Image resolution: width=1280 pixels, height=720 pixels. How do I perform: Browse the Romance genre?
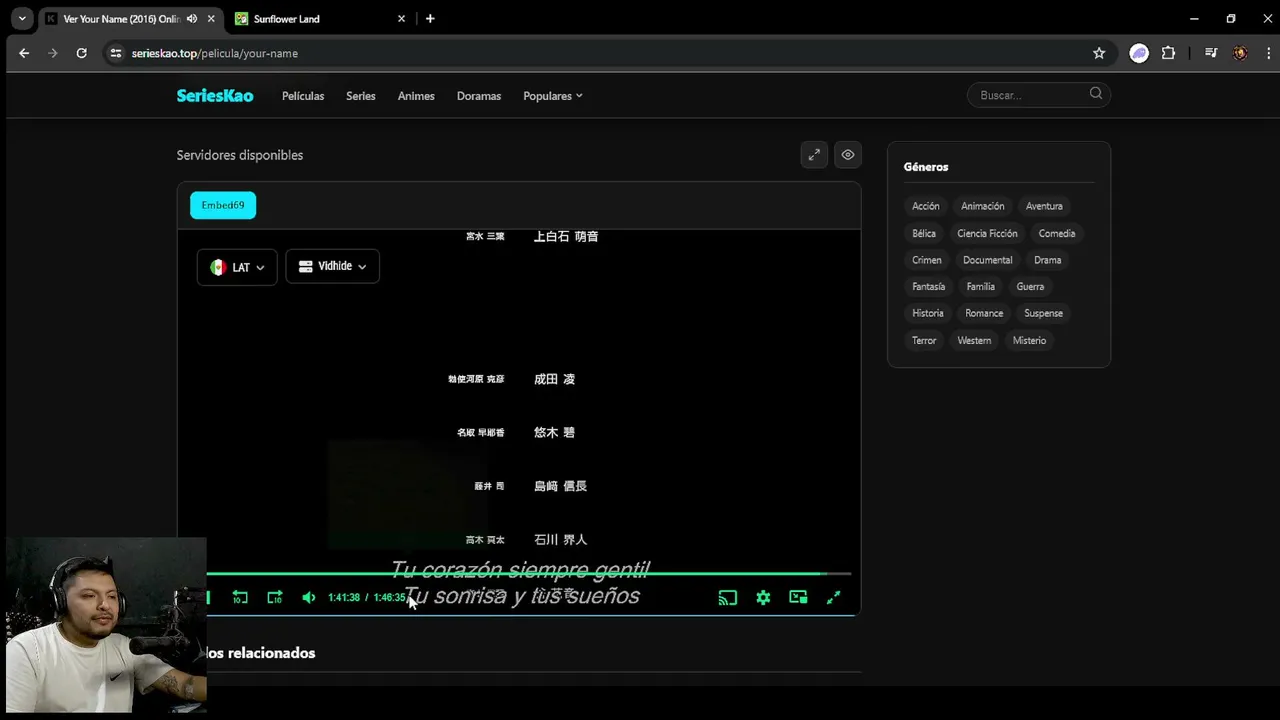pos(984,313)
